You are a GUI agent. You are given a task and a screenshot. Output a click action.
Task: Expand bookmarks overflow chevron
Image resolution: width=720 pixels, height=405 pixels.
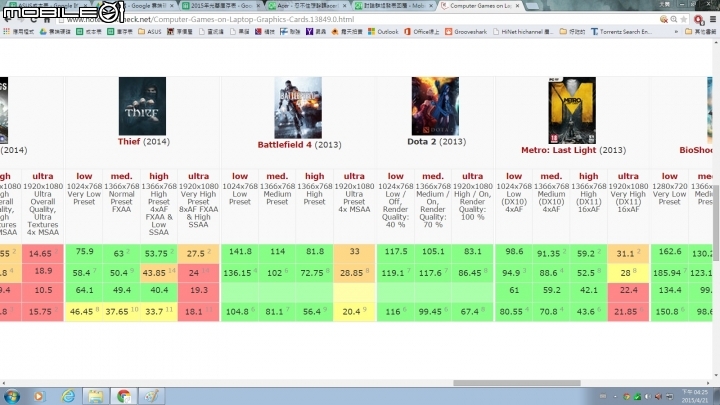pos(676,32)
